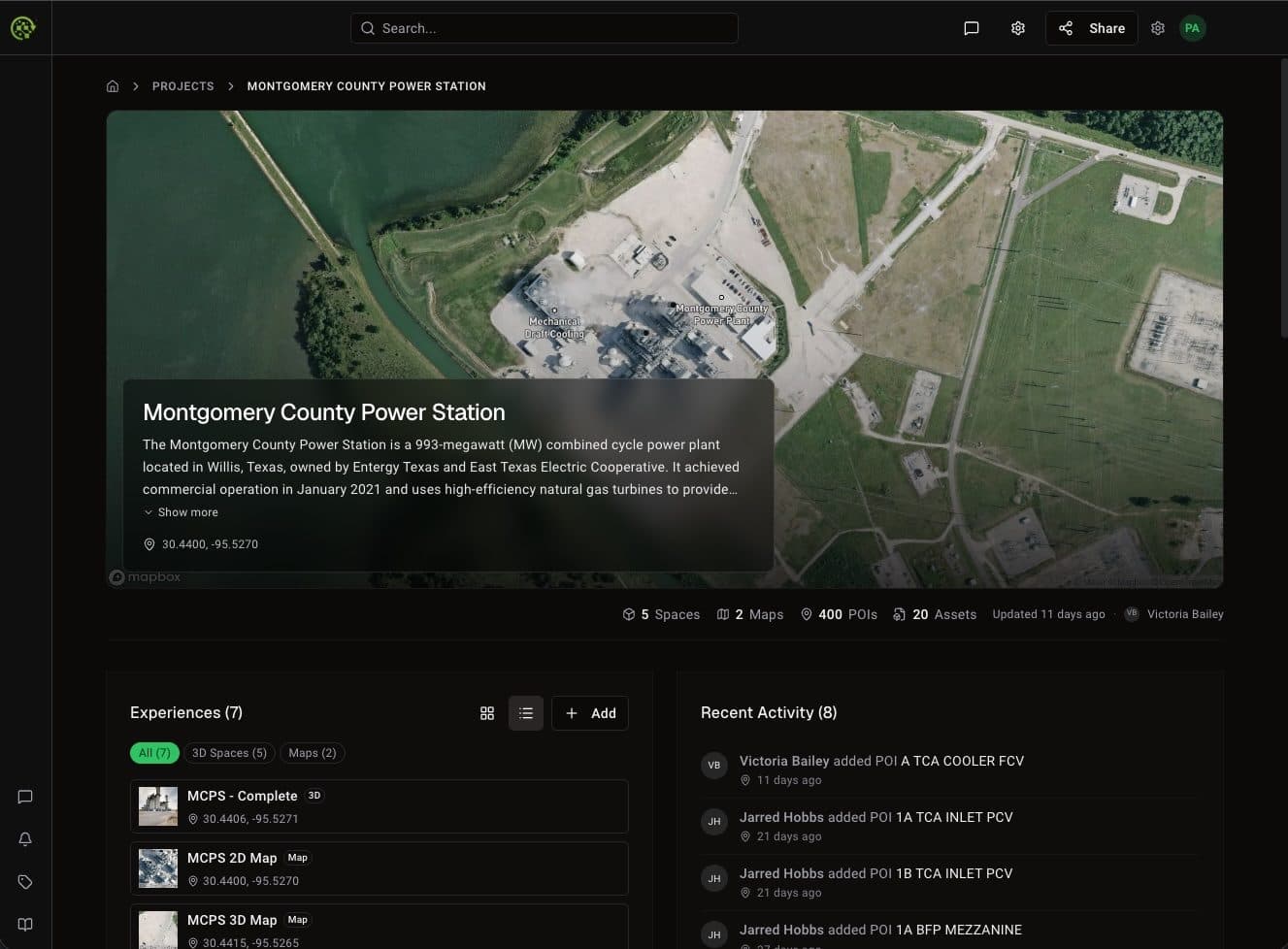
Task: Click MONTGOMERY COUNTY POWER STATION breadcrumb
Action: tap(367, 86)
